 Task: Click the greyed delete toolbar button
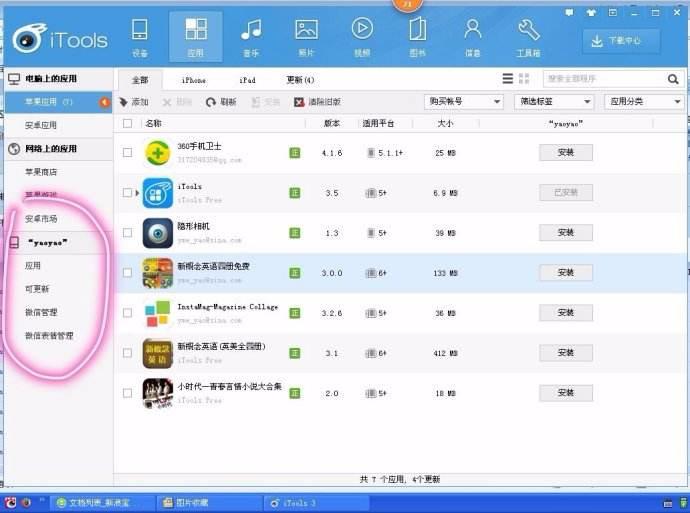(x=177, y=102)
